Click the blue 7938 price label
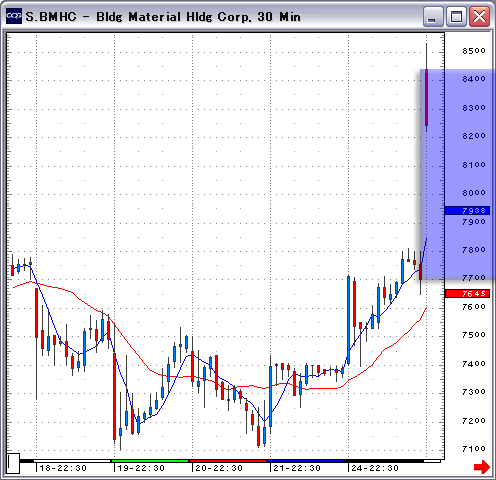This screenshot has width=496, height=480. pos(467,210)
